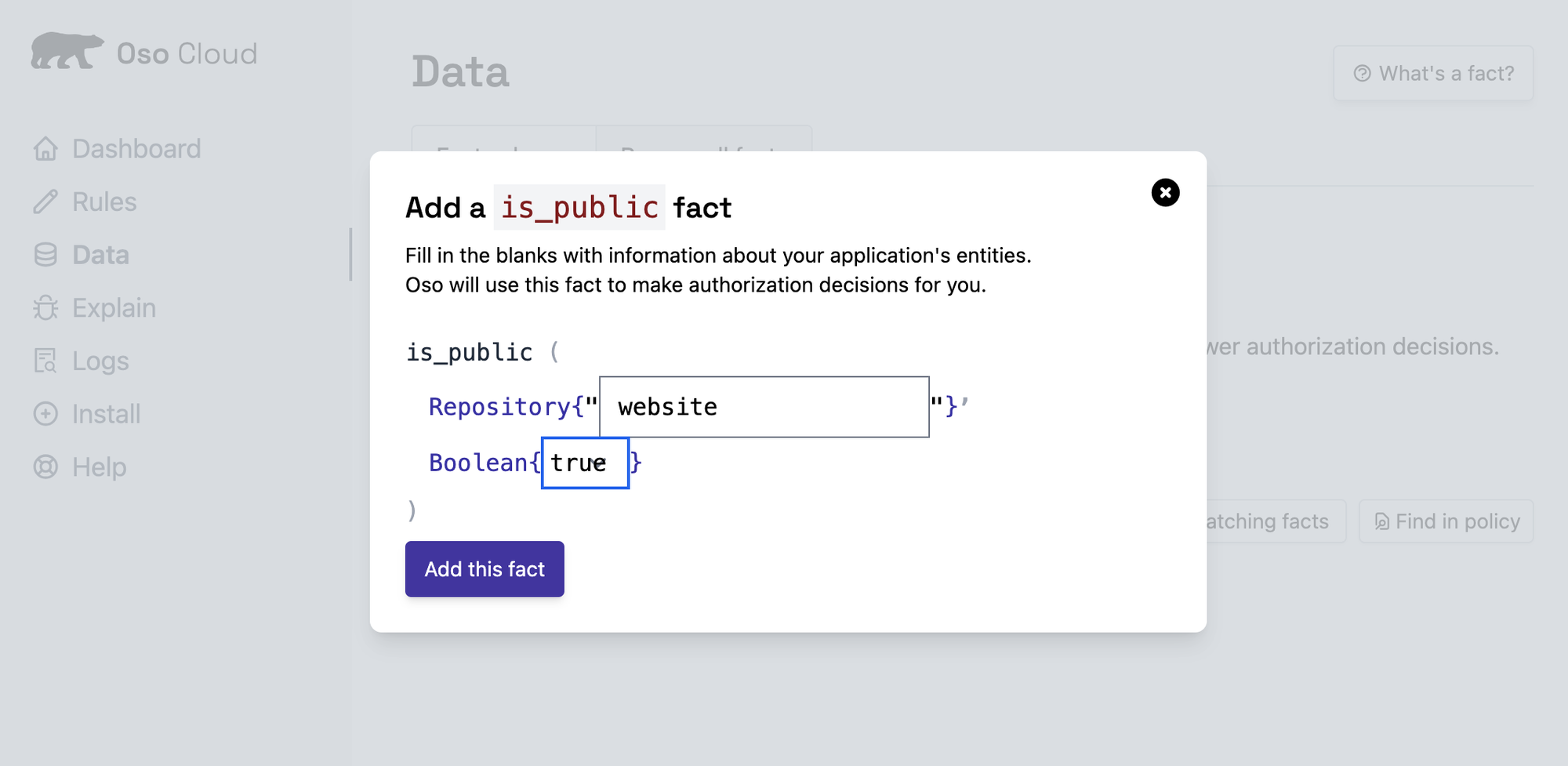Focus the Repository name input field
Image resolution: width=1568 pixels, height=766 pixels.
click(x=764, y=407)
